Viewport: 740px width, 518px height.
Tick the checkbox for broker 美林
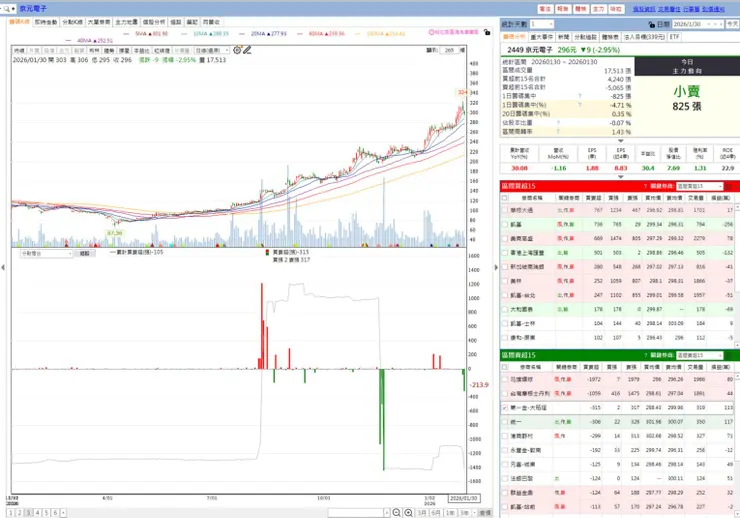tap(505, 281)
